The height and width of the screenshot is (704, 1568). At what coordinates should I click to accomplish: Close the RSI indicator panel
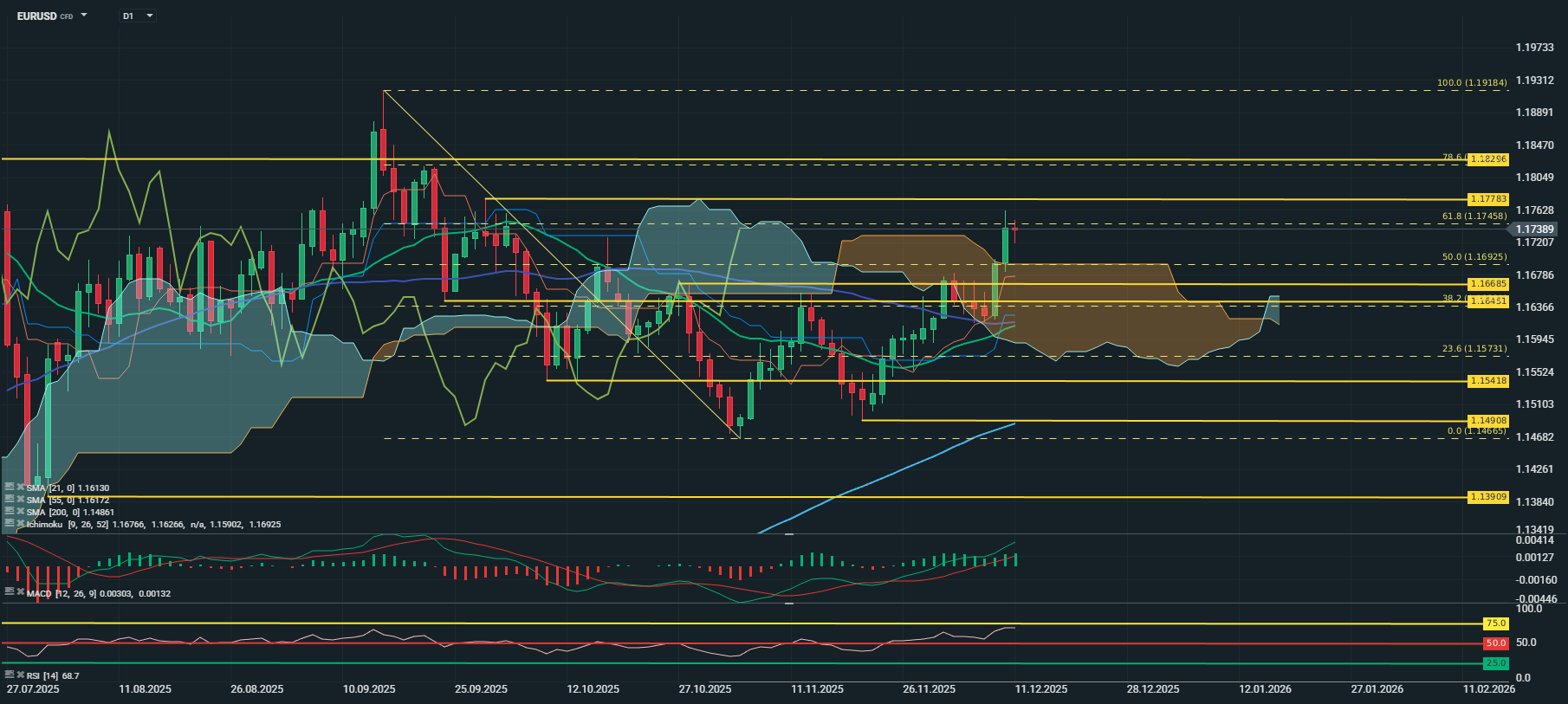20,675
